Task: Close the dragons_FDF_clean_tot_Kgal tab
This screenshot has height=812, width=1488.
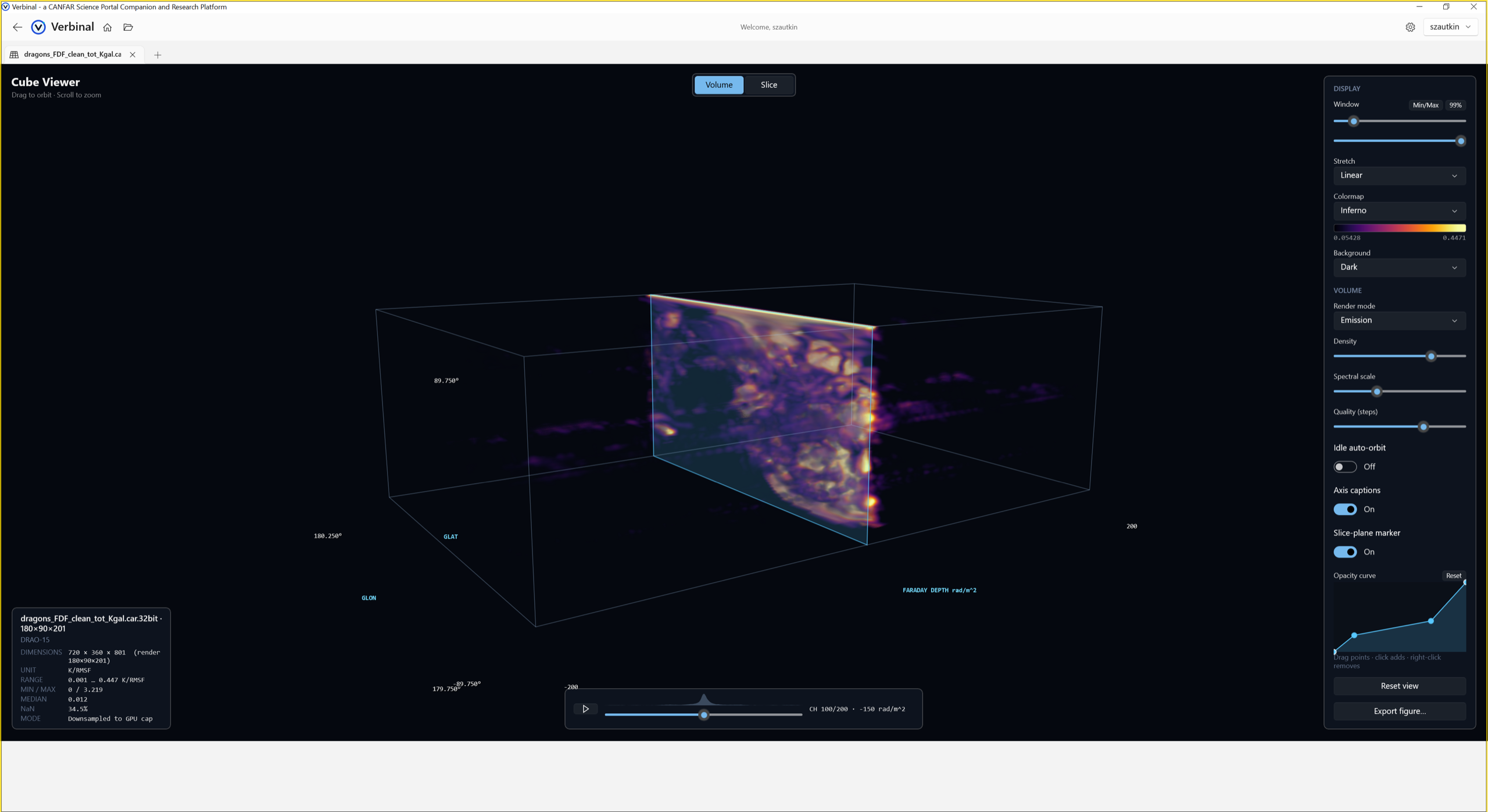Action: [133, 55]
